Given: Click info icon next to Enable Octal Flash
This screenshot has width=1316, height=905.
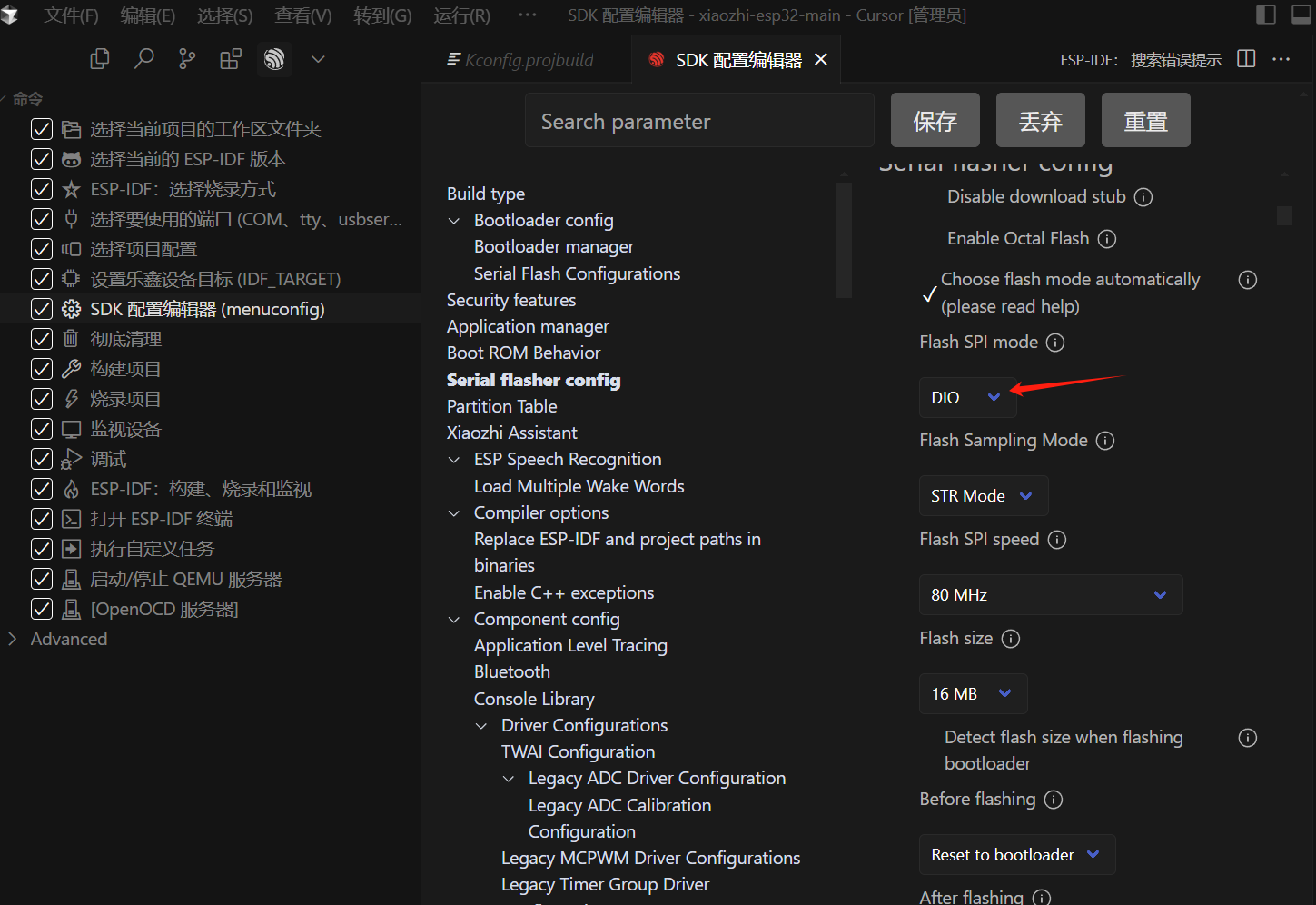Looking at the screenshot, I should click(1106, 239).
